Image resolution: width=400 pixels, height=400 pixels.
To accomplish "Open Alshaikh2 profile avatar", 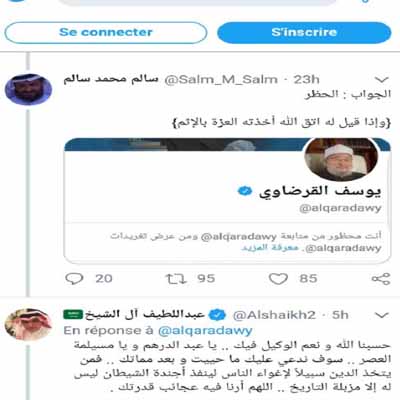I will point(28,324).
